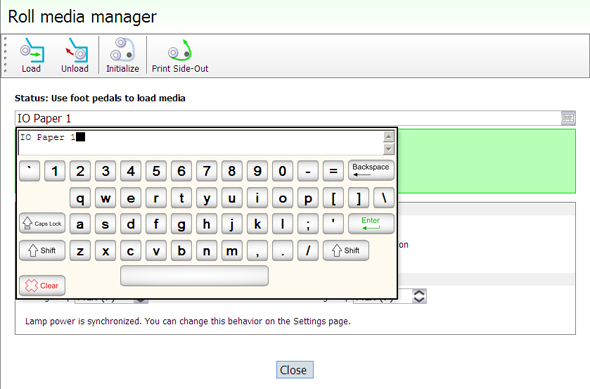Click the IO Paper 1 name field
This screenshot has height=389, width=590.
coord(288,118)
